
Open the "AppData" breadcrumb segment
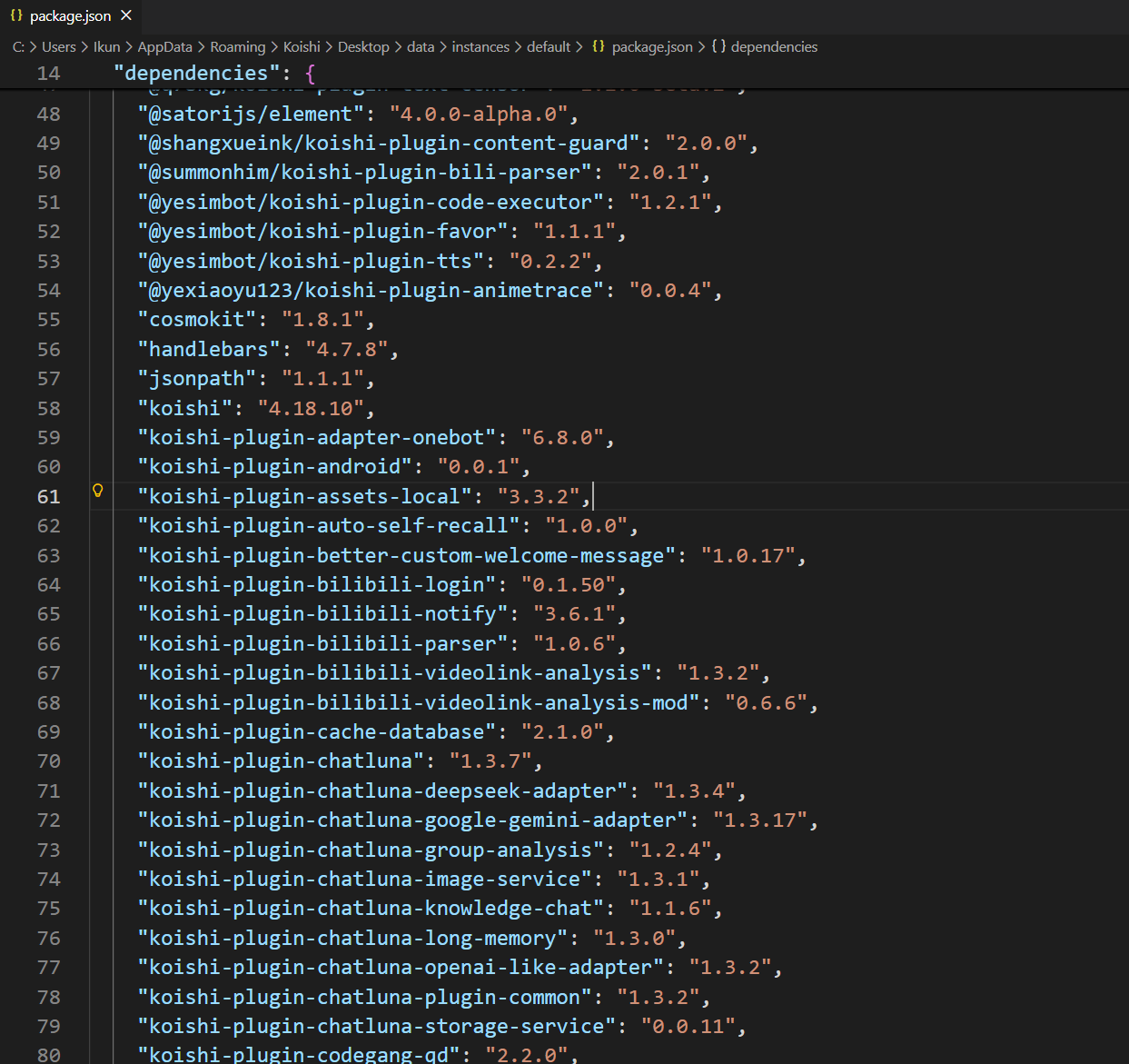tap(164, 46)
